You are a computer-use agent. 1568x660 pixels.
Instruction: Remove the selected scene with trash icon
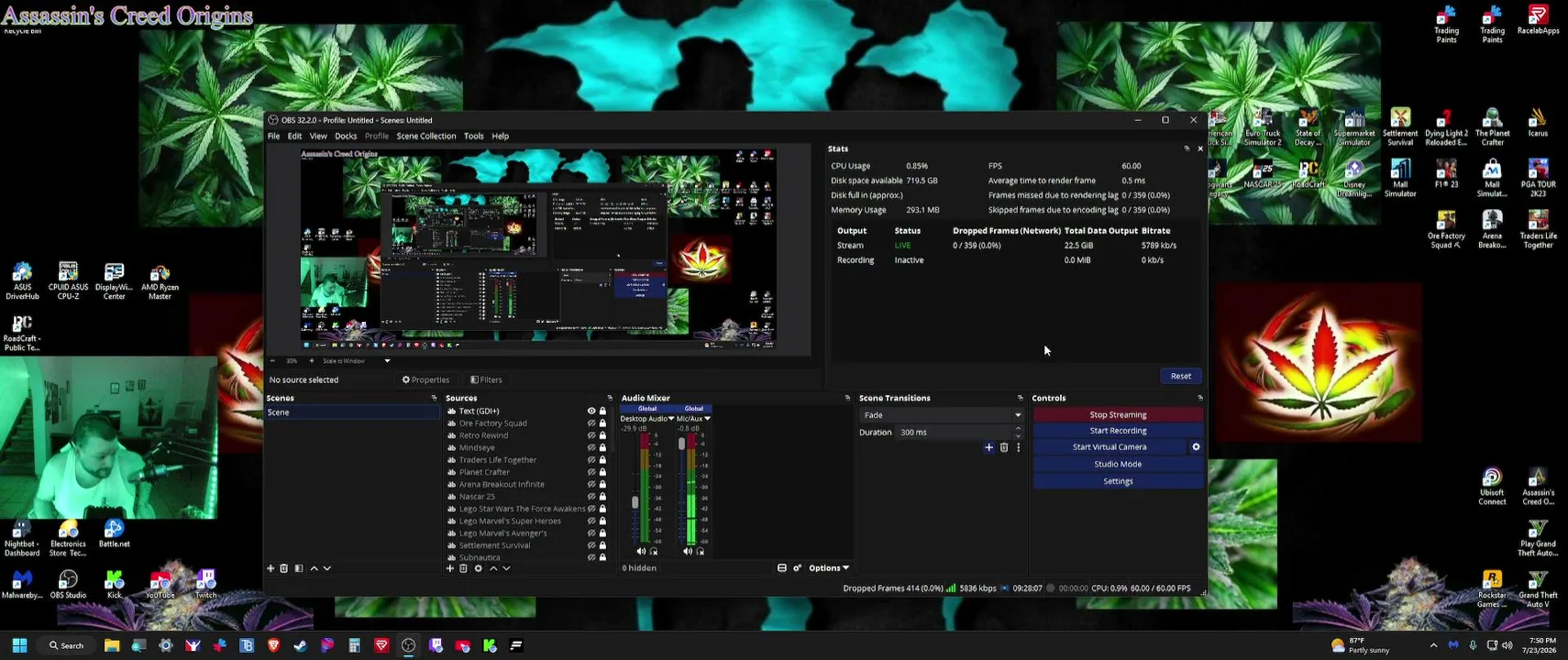pos(284,568)
